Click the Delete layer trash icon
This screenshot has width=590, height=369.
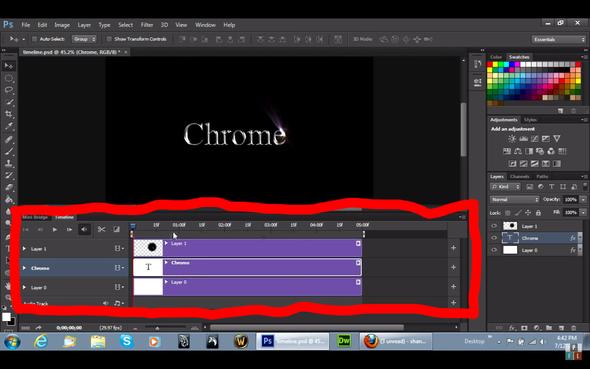point(573,328)
